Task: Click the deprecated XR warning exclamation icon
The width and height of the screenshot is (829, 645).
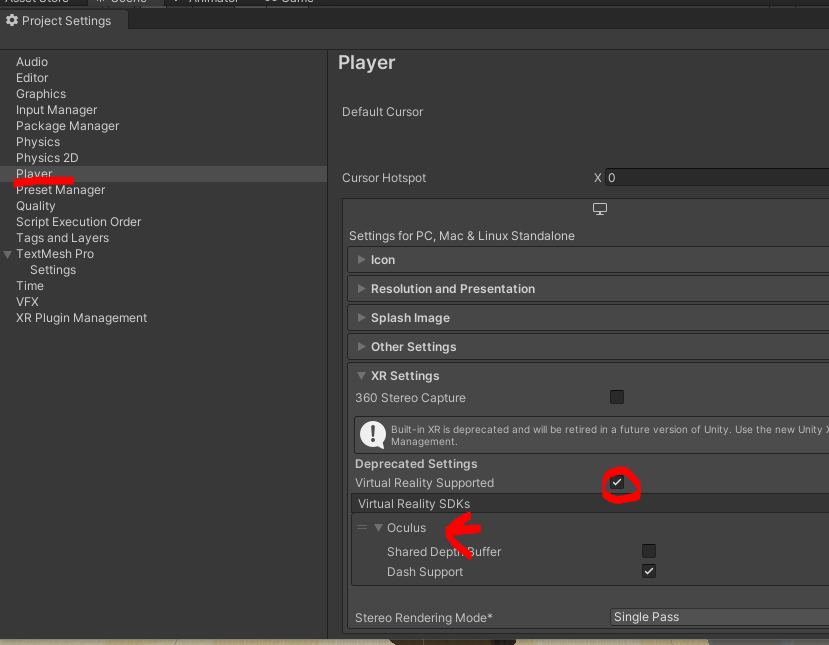Action: tap(373, 435)
